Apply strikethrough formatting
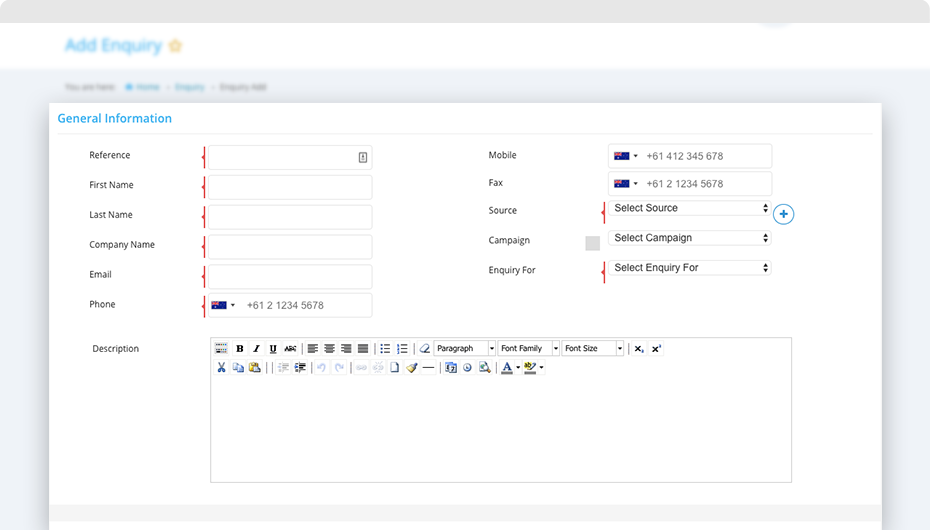 coord(290,349)
